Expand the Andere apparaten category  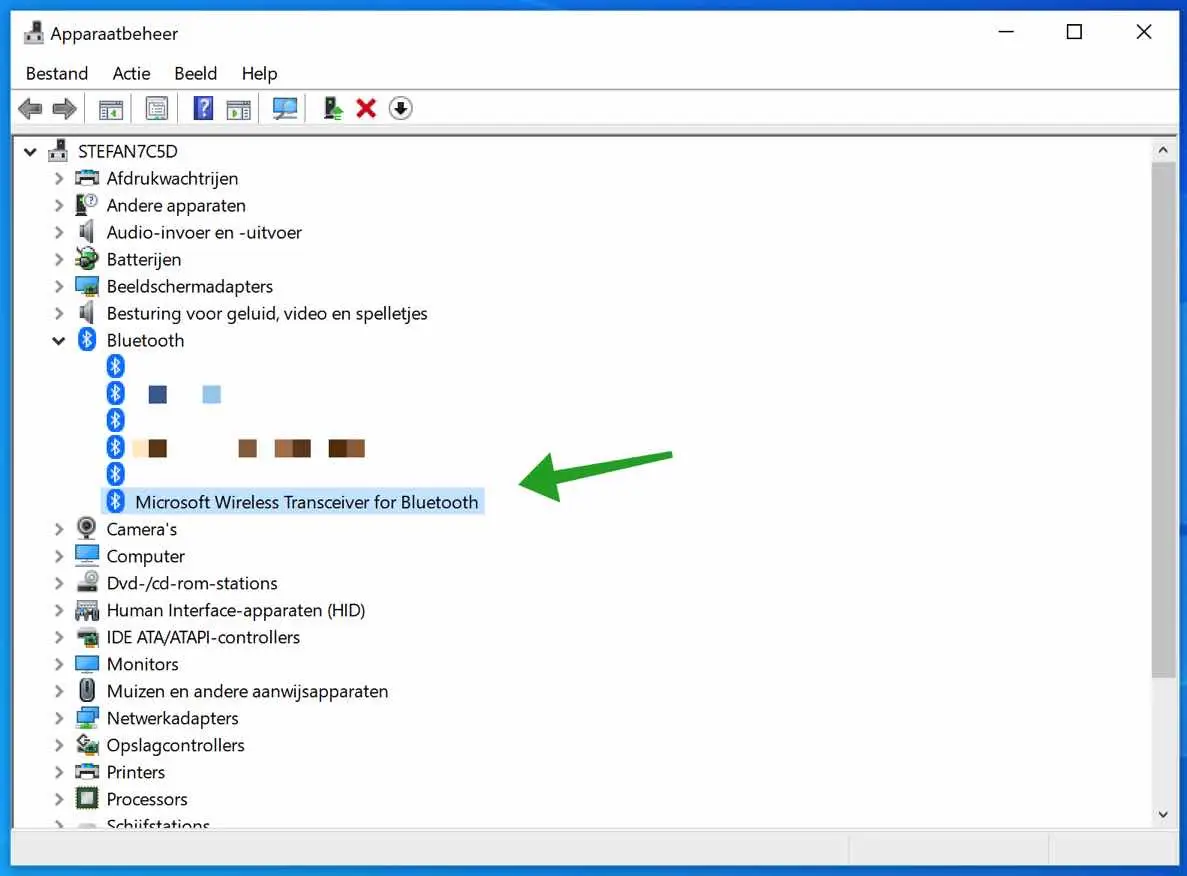tap(59, 205)
